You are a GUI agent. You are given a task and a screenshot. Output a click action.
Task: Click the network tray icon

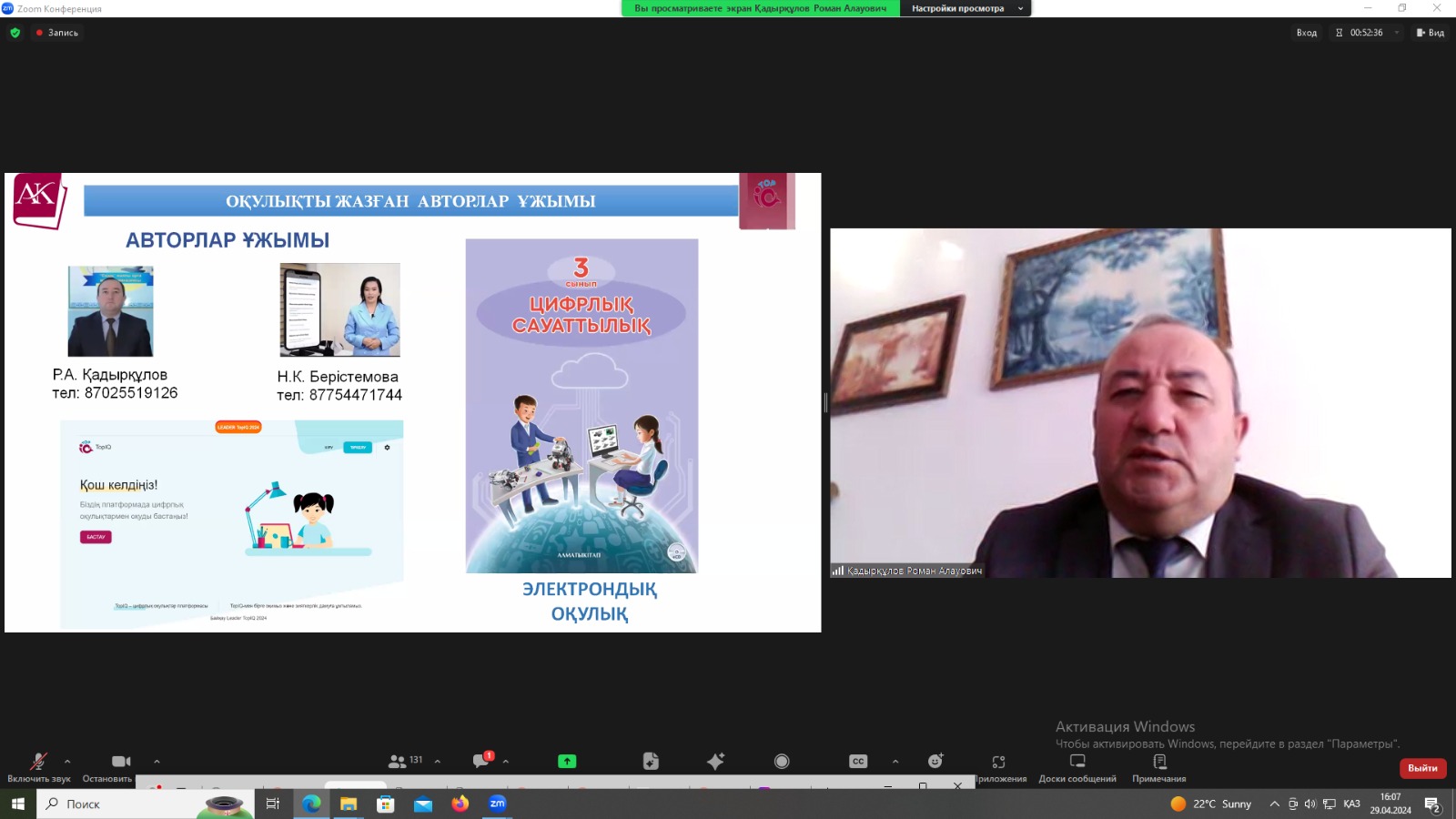coord(1329,804)
